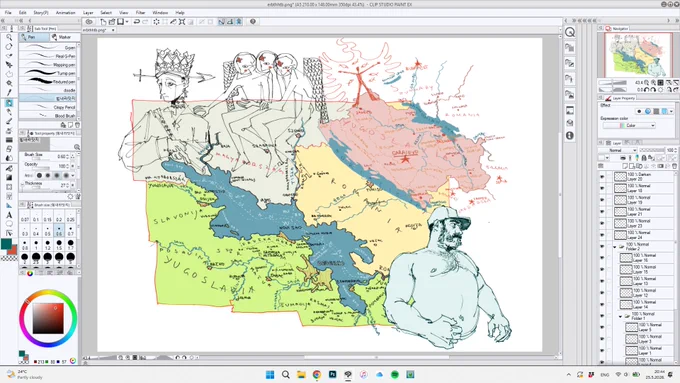The height and width of the screenshot is (383, 680).
Task: Delete sub tool with trash icon
Action: pyautogui.click(x=77, y=125)
